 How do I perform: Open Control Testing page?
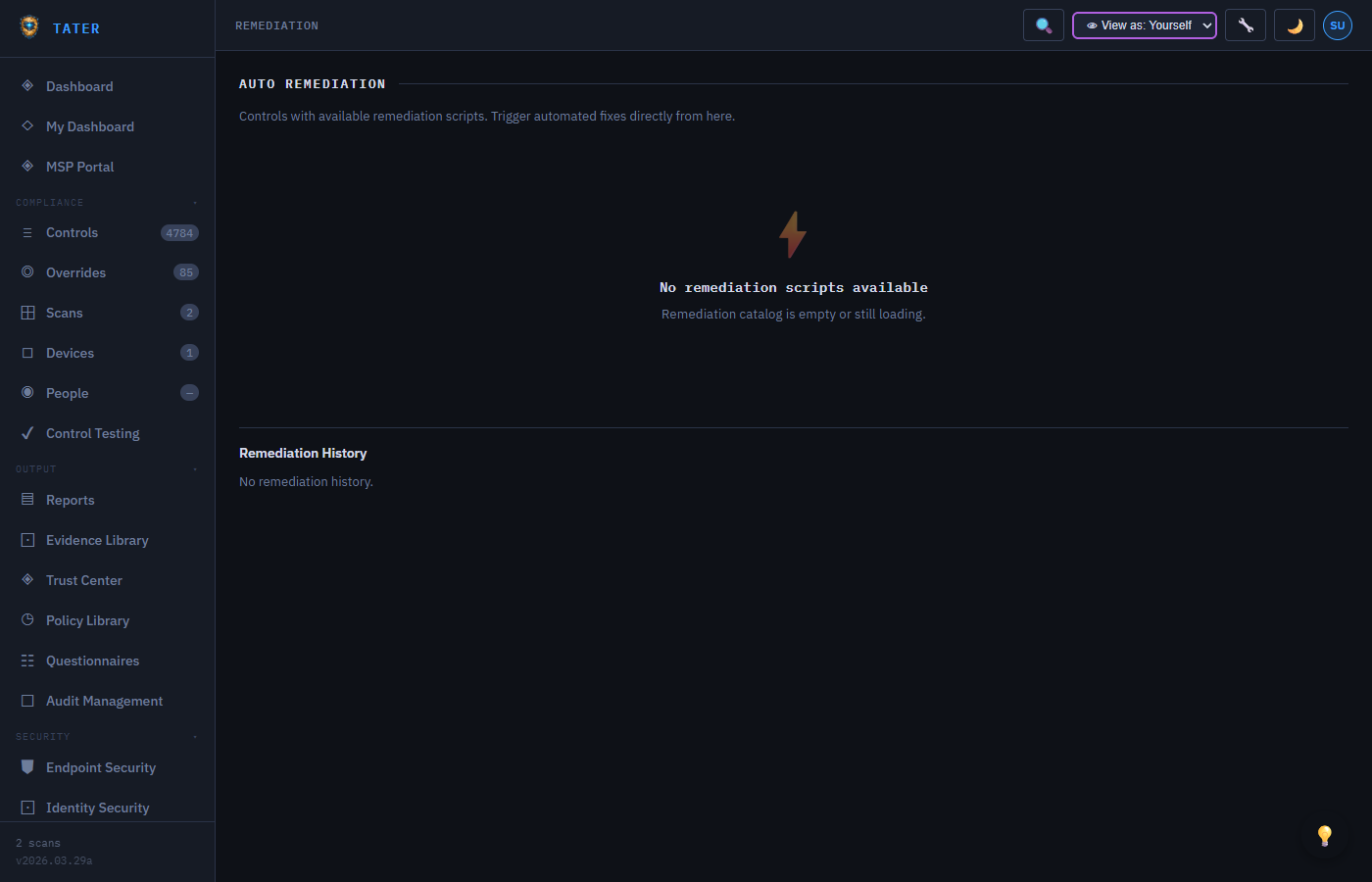tap(92, 433)
